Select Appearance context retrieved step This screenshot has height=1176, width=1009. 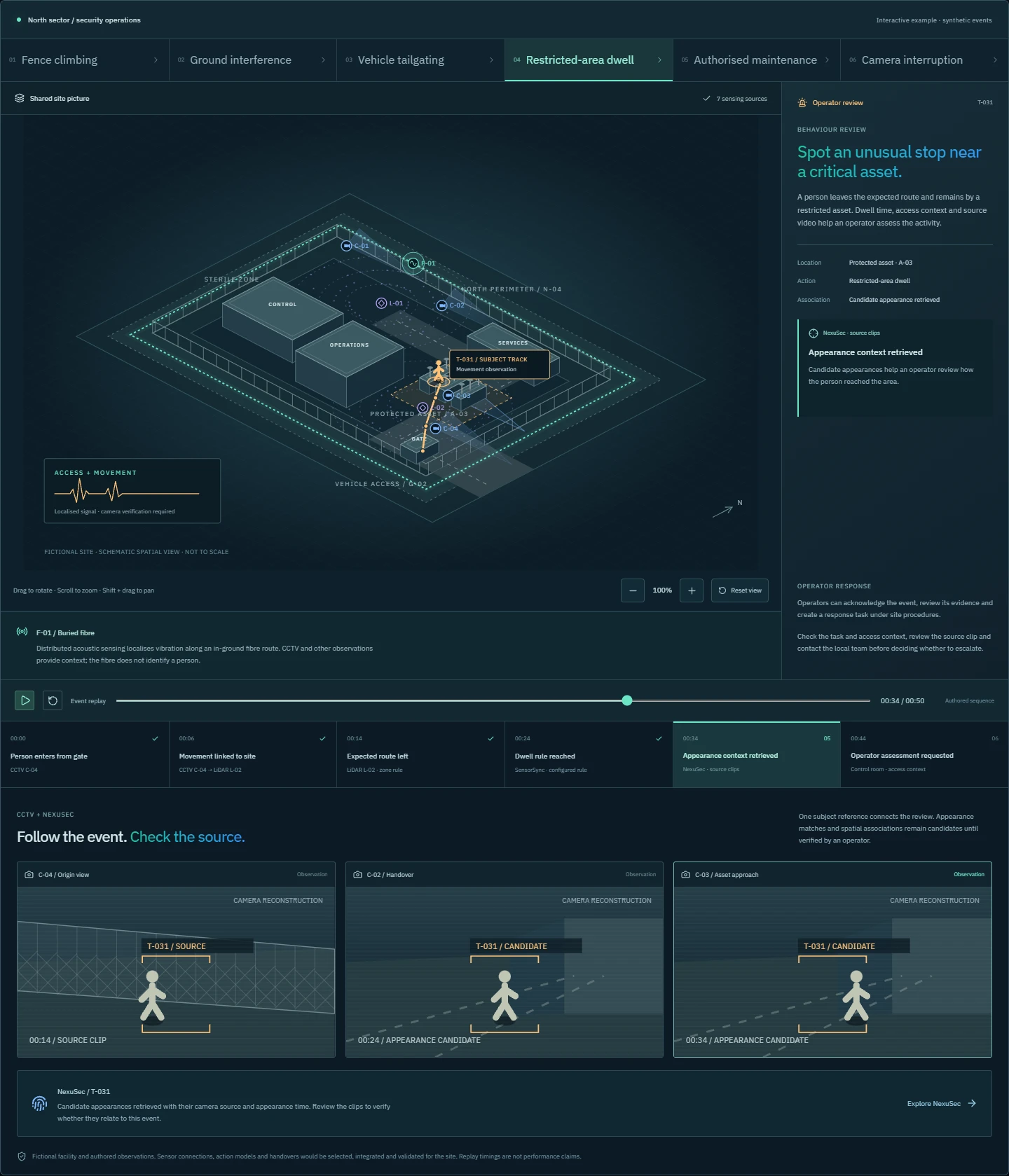(x=757, y=754)
